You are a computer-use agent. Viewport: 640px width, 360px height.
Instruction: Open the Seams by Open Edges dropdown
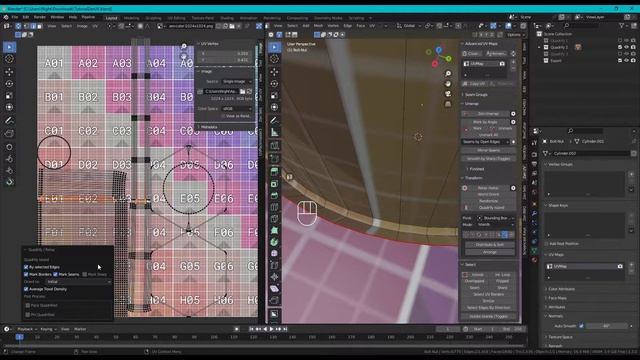click(x=486, y=142)
